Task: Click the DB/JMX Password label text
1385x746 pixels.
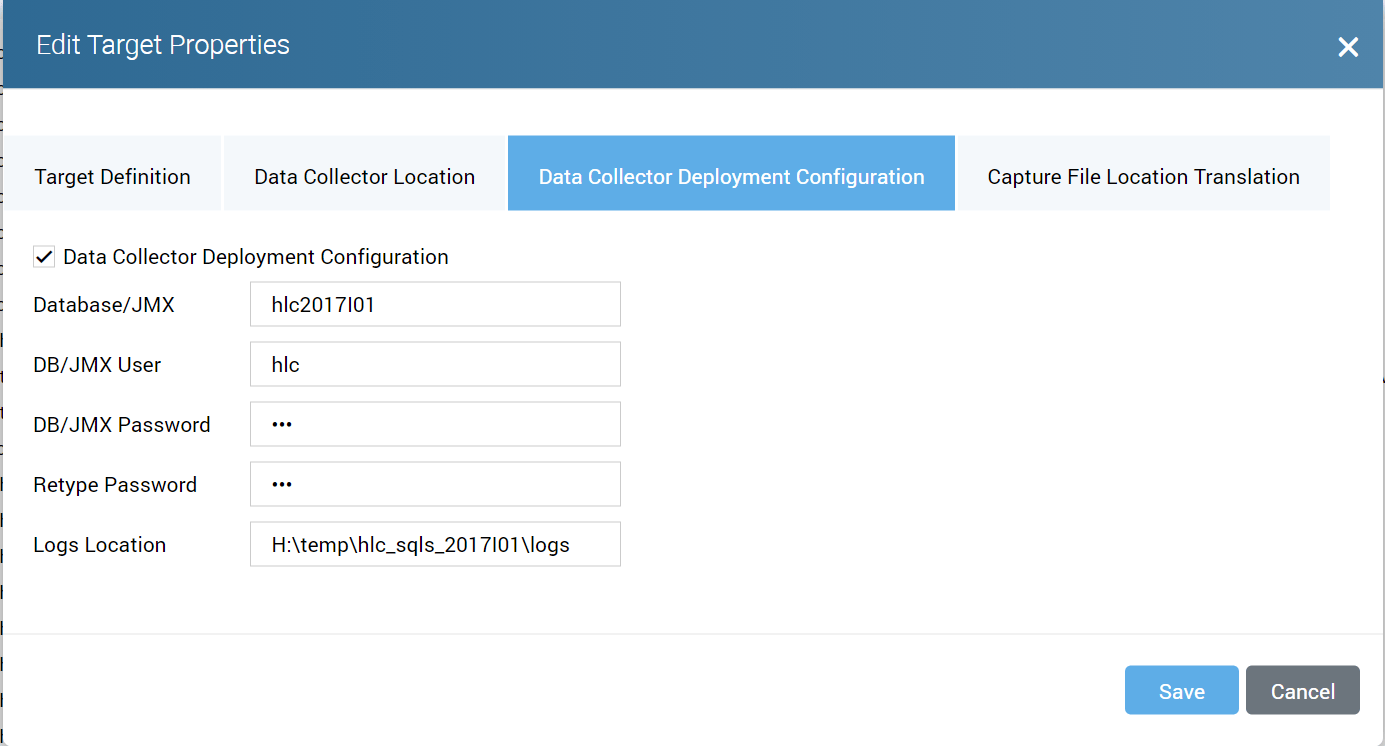Action: (122, 425)
